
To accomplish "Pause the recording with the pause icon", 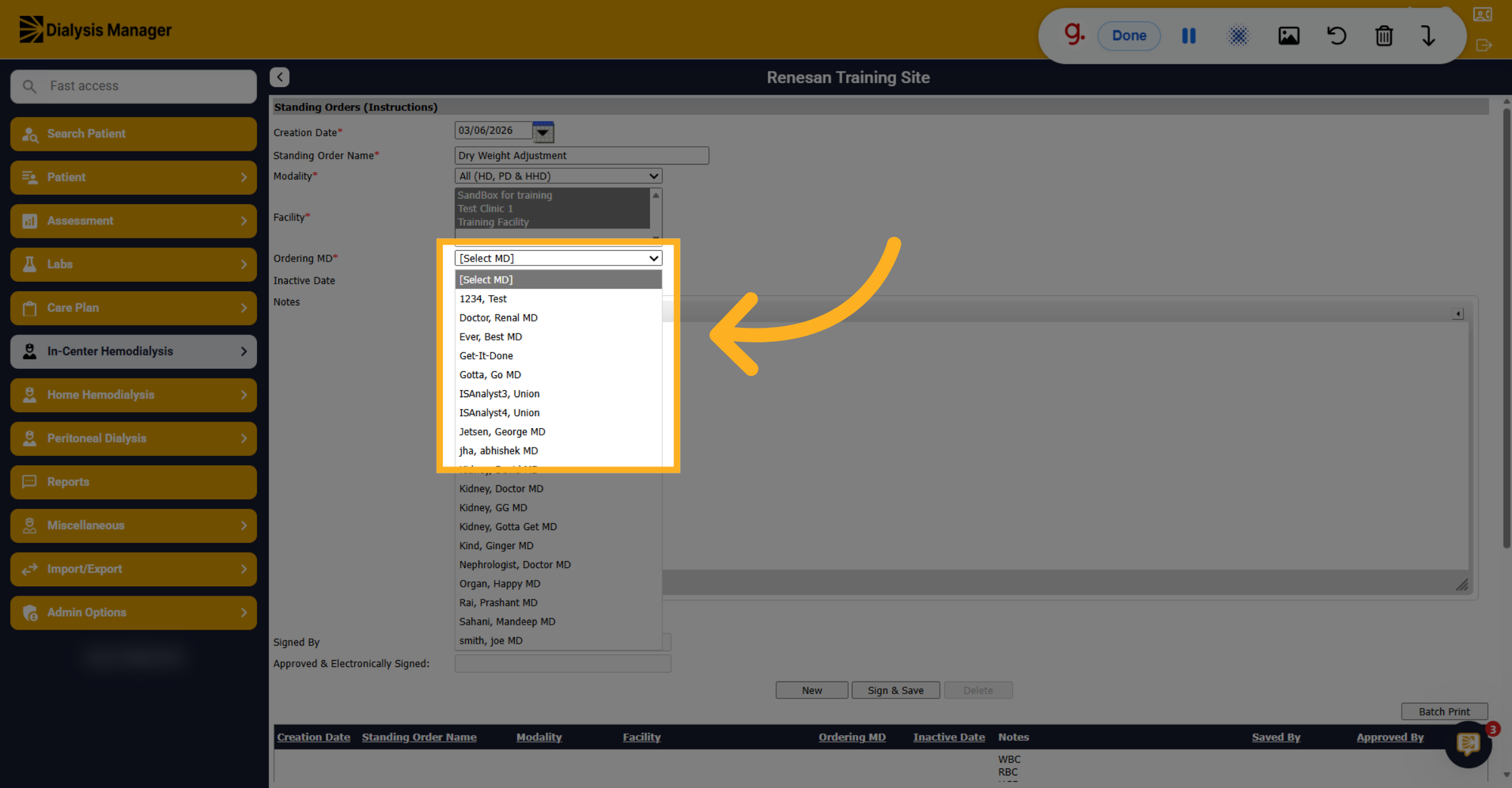I will coord(1189,36).
